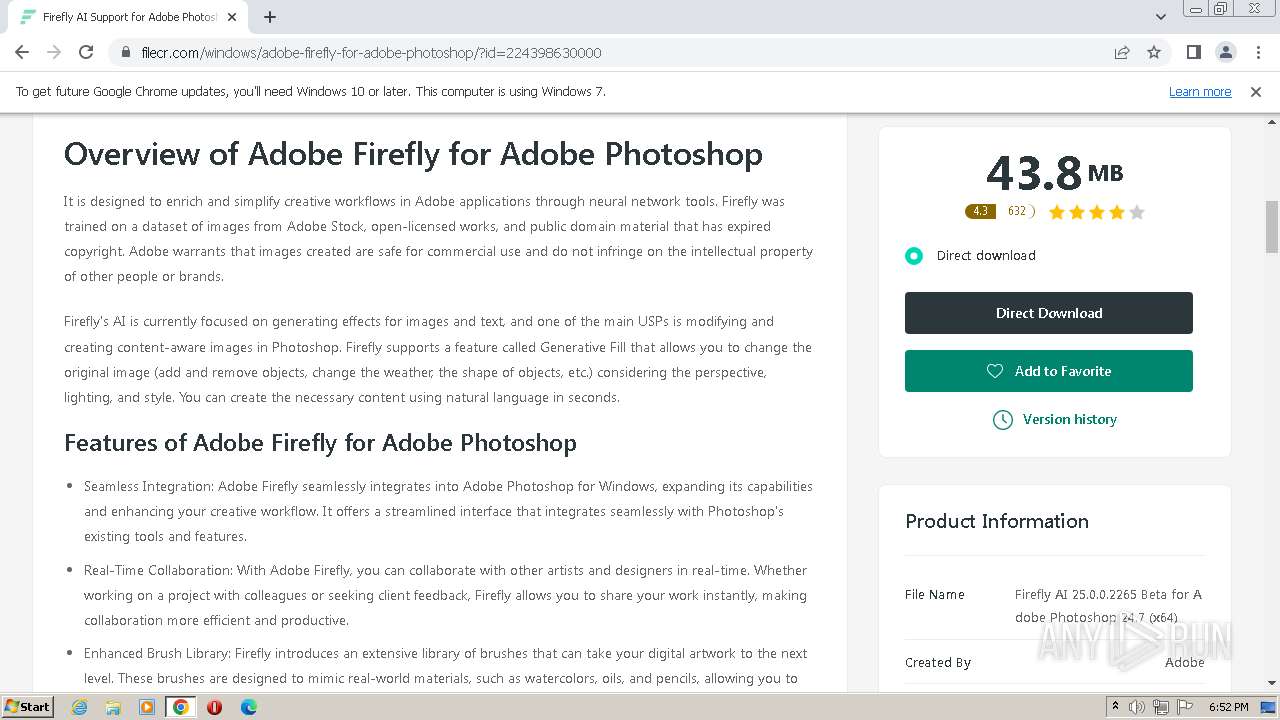
Task: Click the third rating star
Action: coord(1097,212)
